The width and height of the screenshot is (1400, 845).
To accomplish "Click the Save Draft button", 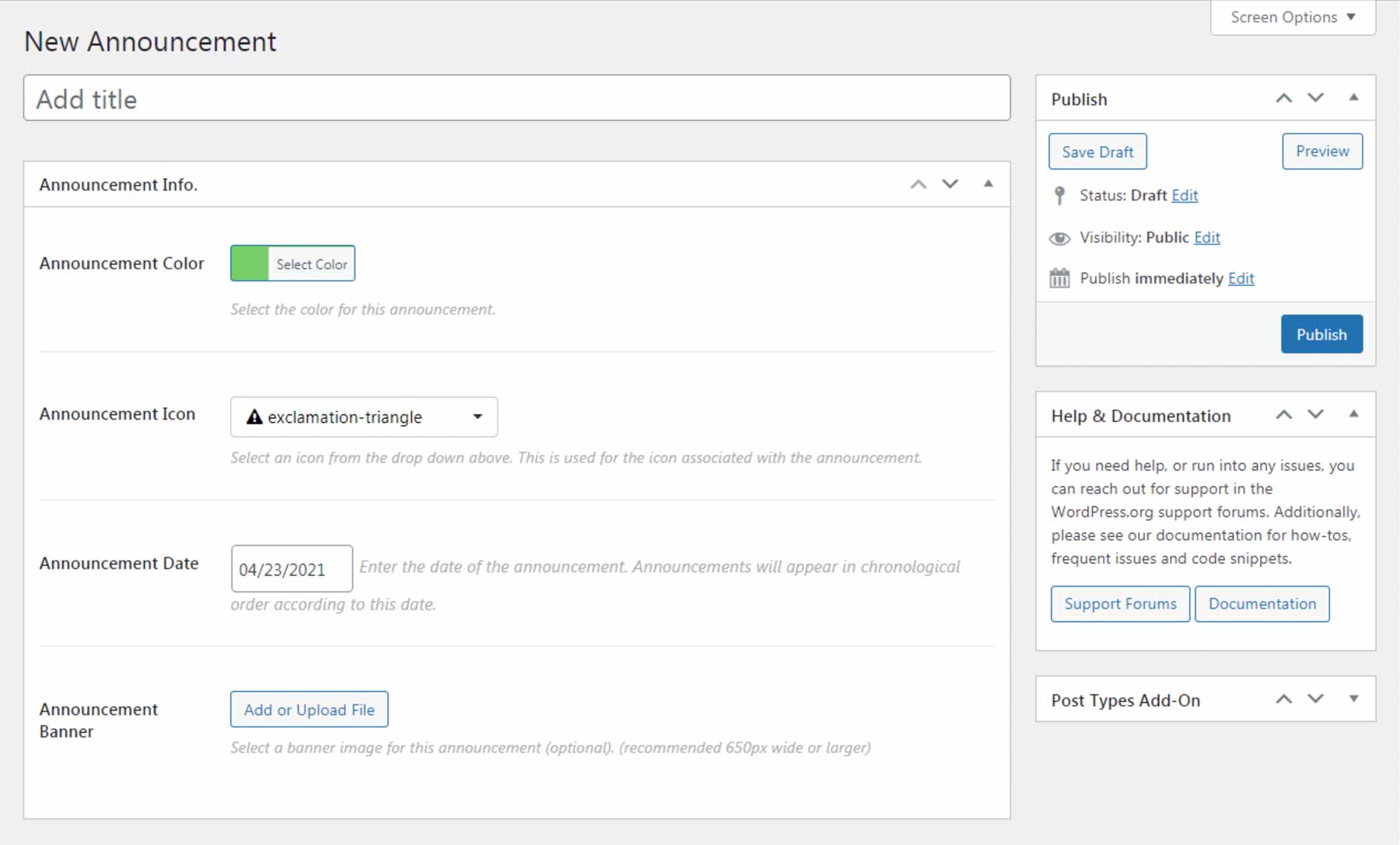I will click(x=1097, y=151).
